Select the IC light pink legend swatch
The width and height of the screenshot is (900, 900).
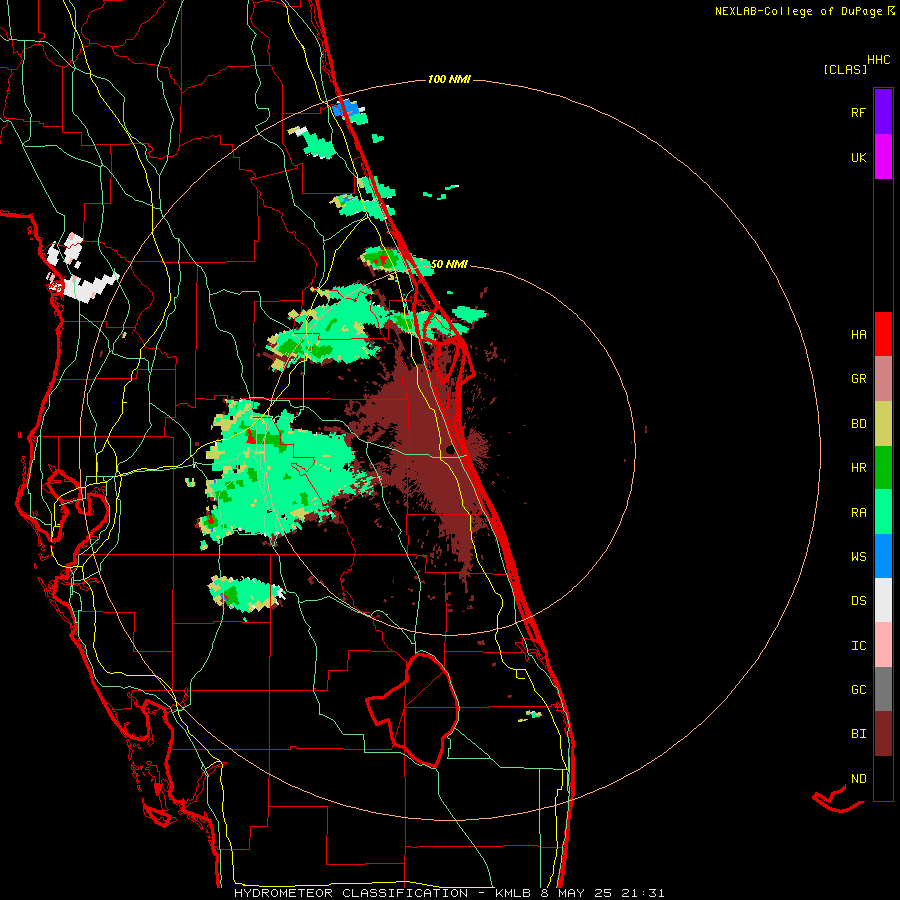[883, 645]
